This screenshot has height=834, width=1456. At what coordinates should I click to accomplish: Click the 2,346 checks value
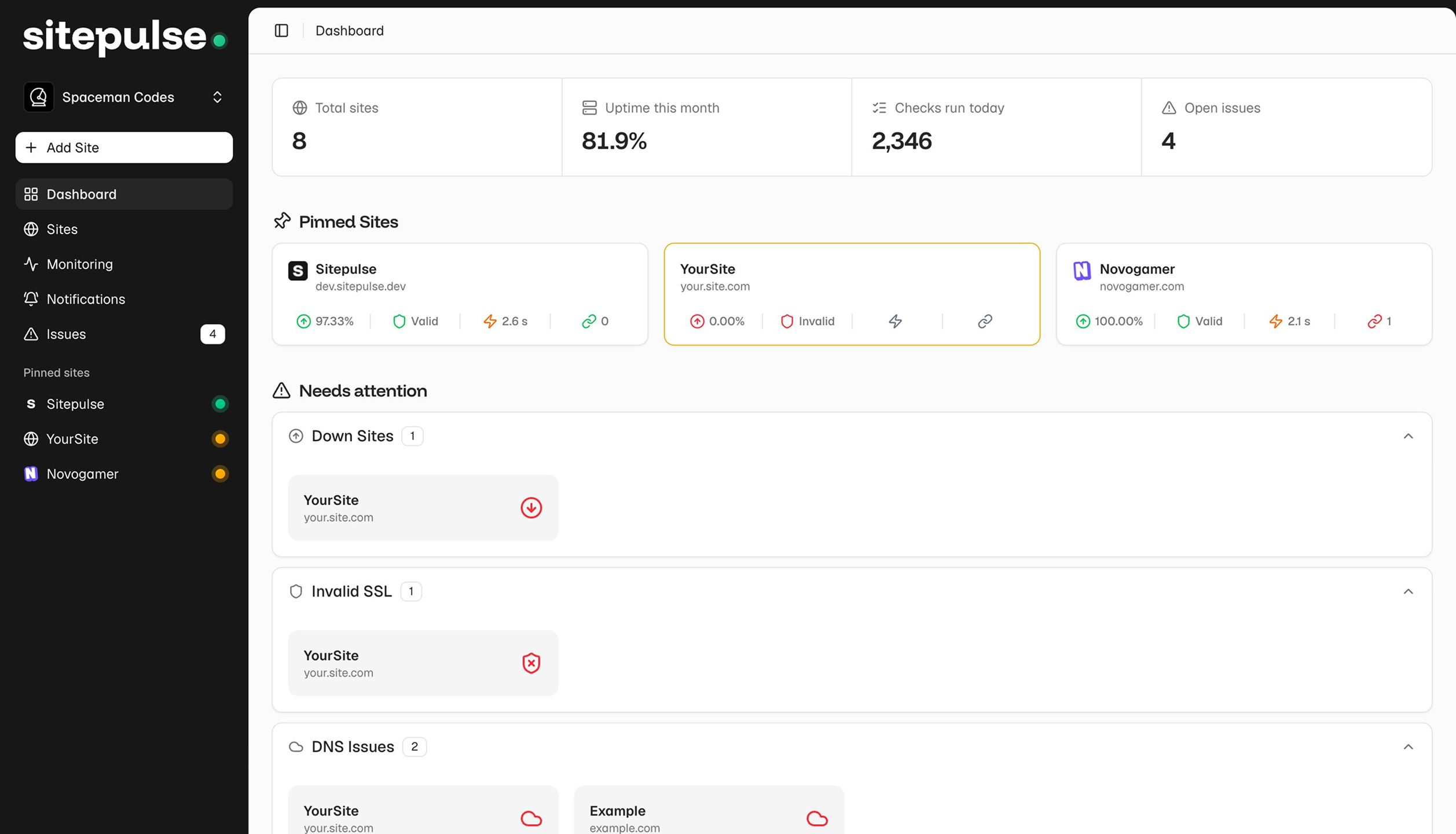902,141
